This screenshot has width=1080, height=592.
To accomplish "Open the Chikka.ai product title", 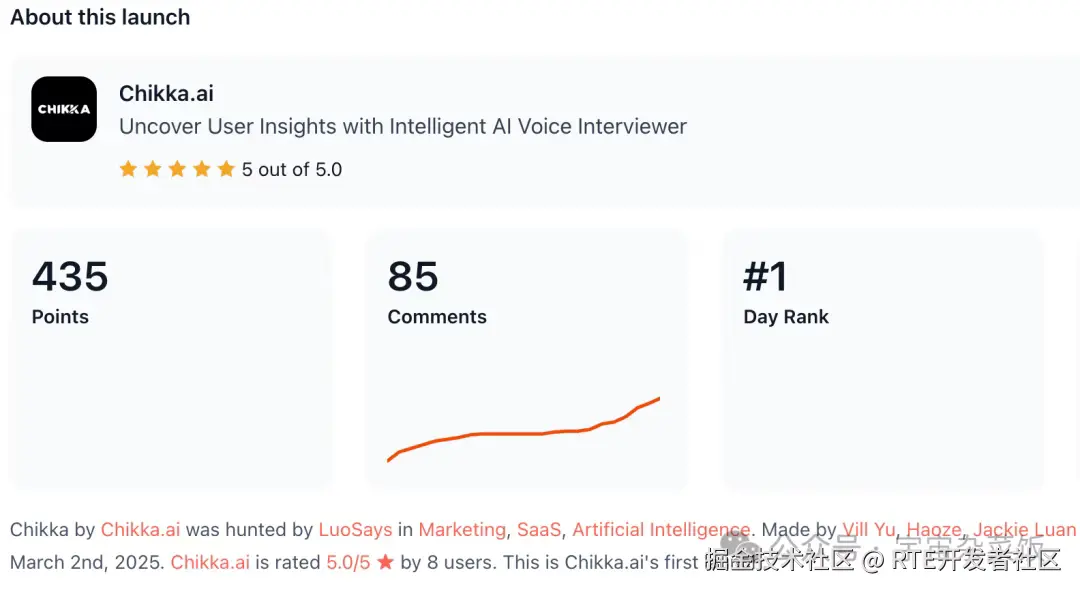I will (x=166, y=94).
